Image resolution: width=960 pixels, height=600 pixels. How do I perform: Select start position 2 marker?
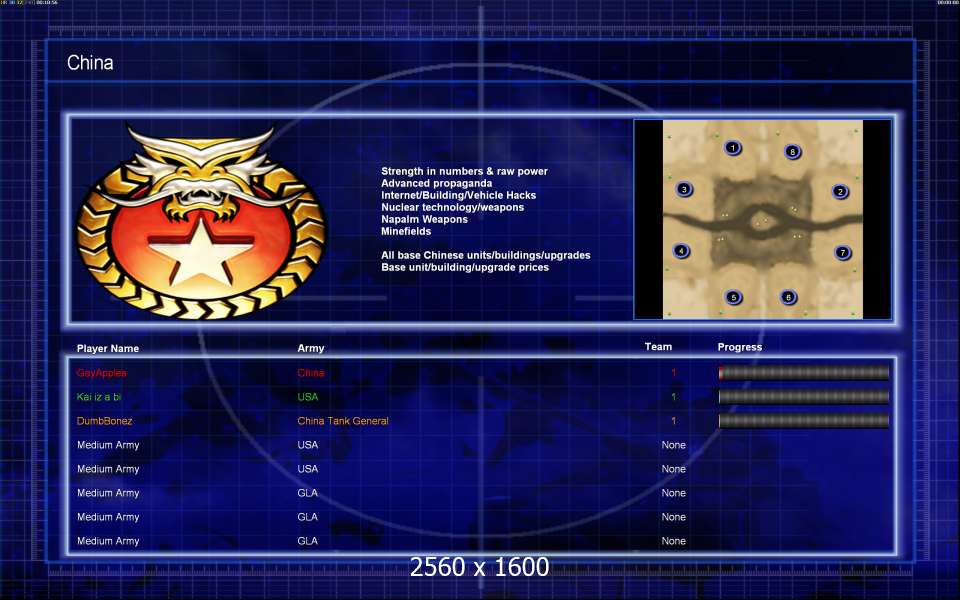pos(840,192)
